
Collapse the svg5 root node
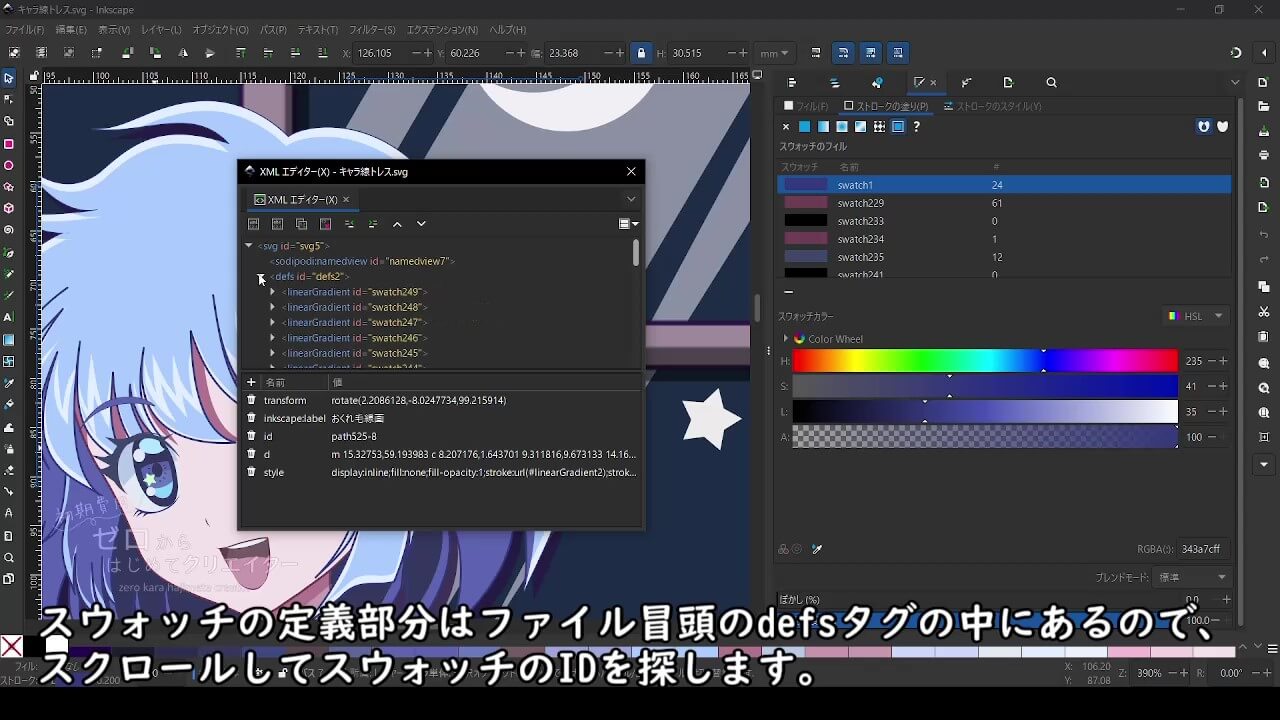click(x=249, y=245)
